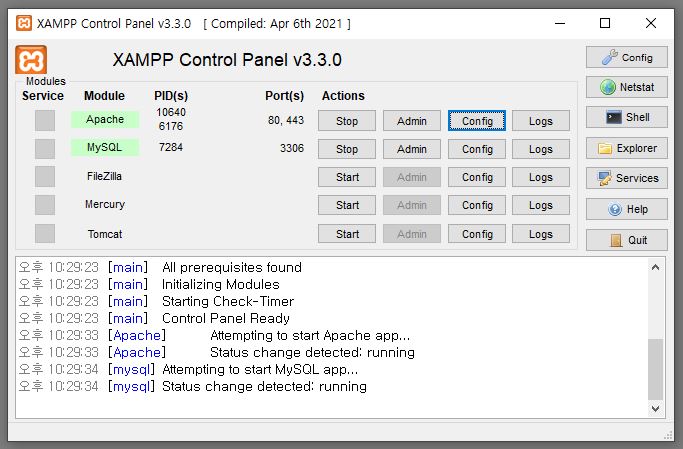Viewport: 683px width, 449px height.
Task: Click MySQL PID 7284
Action: tap(171, 147)
